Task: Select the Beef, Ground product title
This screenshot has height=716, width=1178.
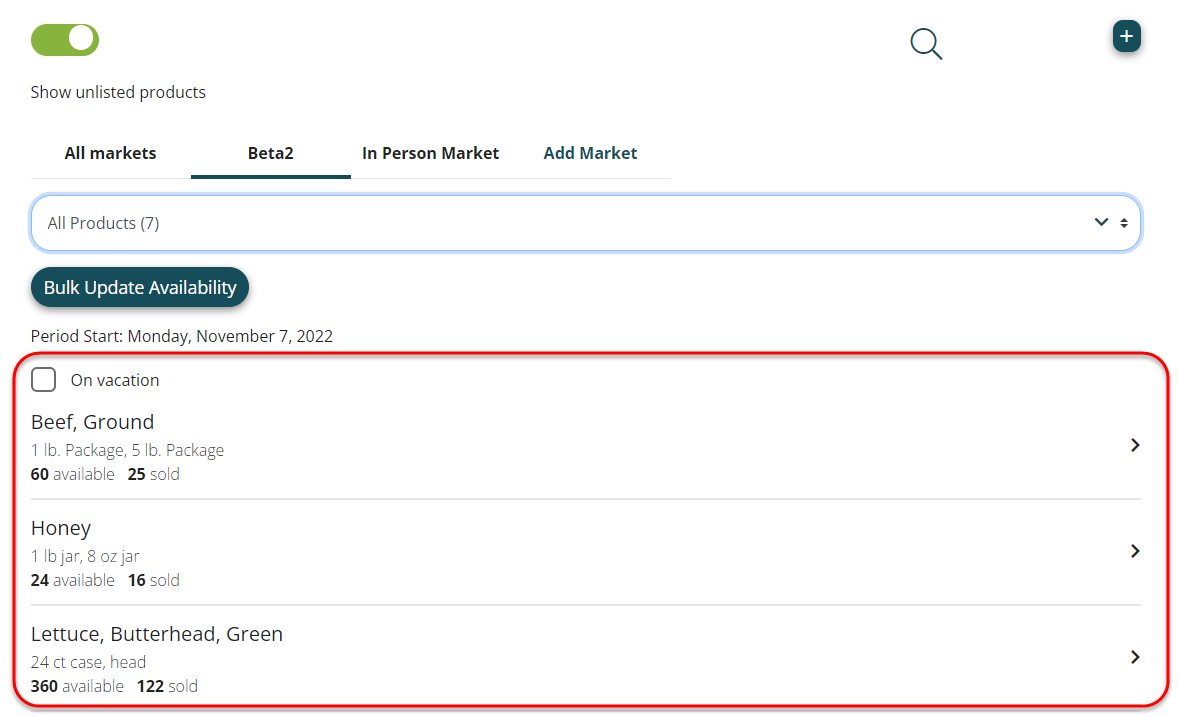Action: [92, 422]
